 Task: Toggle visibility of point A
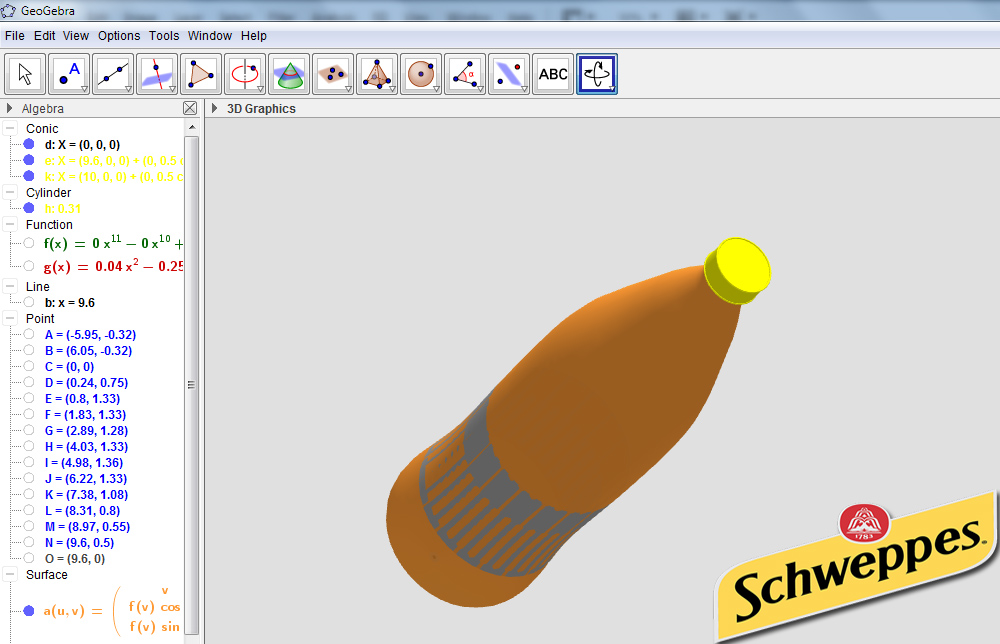point(29,334)
